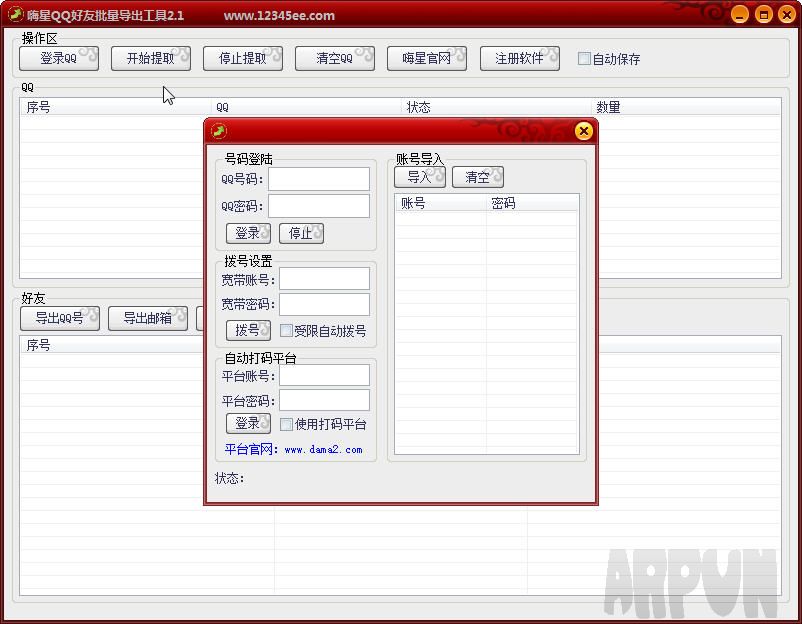Click the 登录QQ button in the main window
The image size is (802, 624).
tap(59, 58)
